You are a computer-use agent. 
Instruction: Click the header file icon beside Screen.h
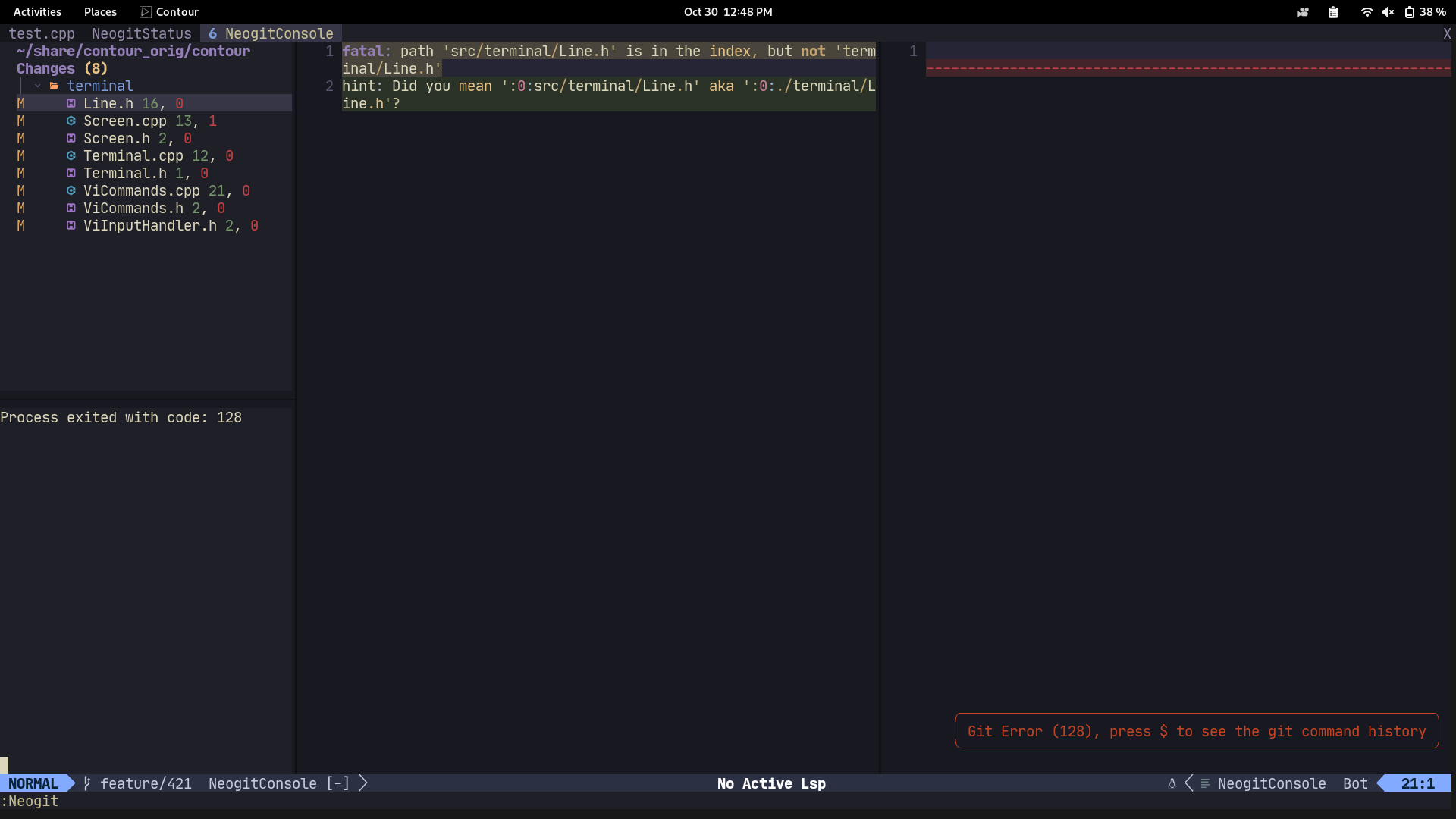point(71,139)
